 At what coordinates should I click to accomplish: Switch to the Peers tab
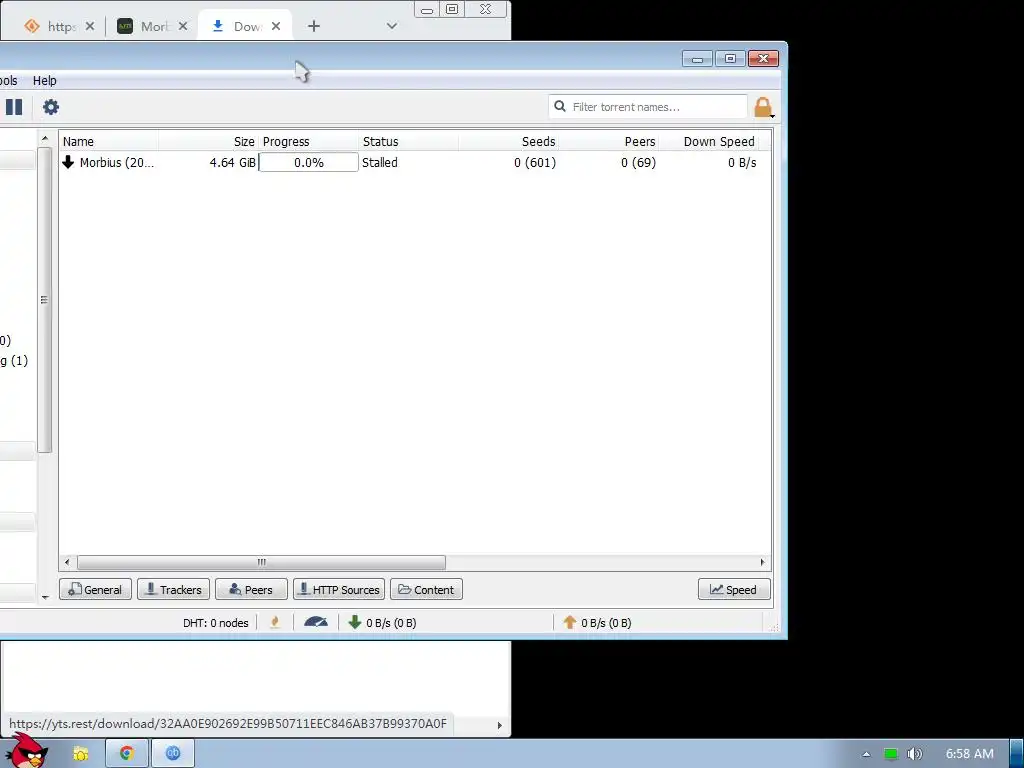[251, 589]
